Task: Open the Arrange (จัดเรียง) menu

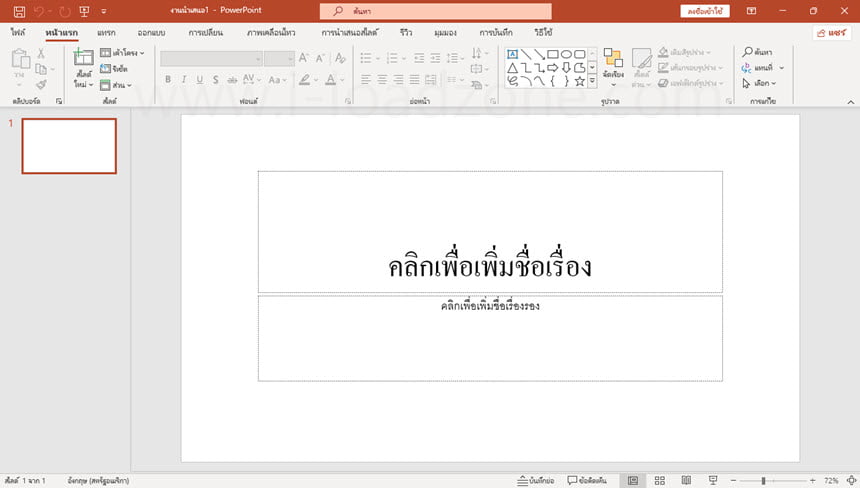Action: (613, 67)
